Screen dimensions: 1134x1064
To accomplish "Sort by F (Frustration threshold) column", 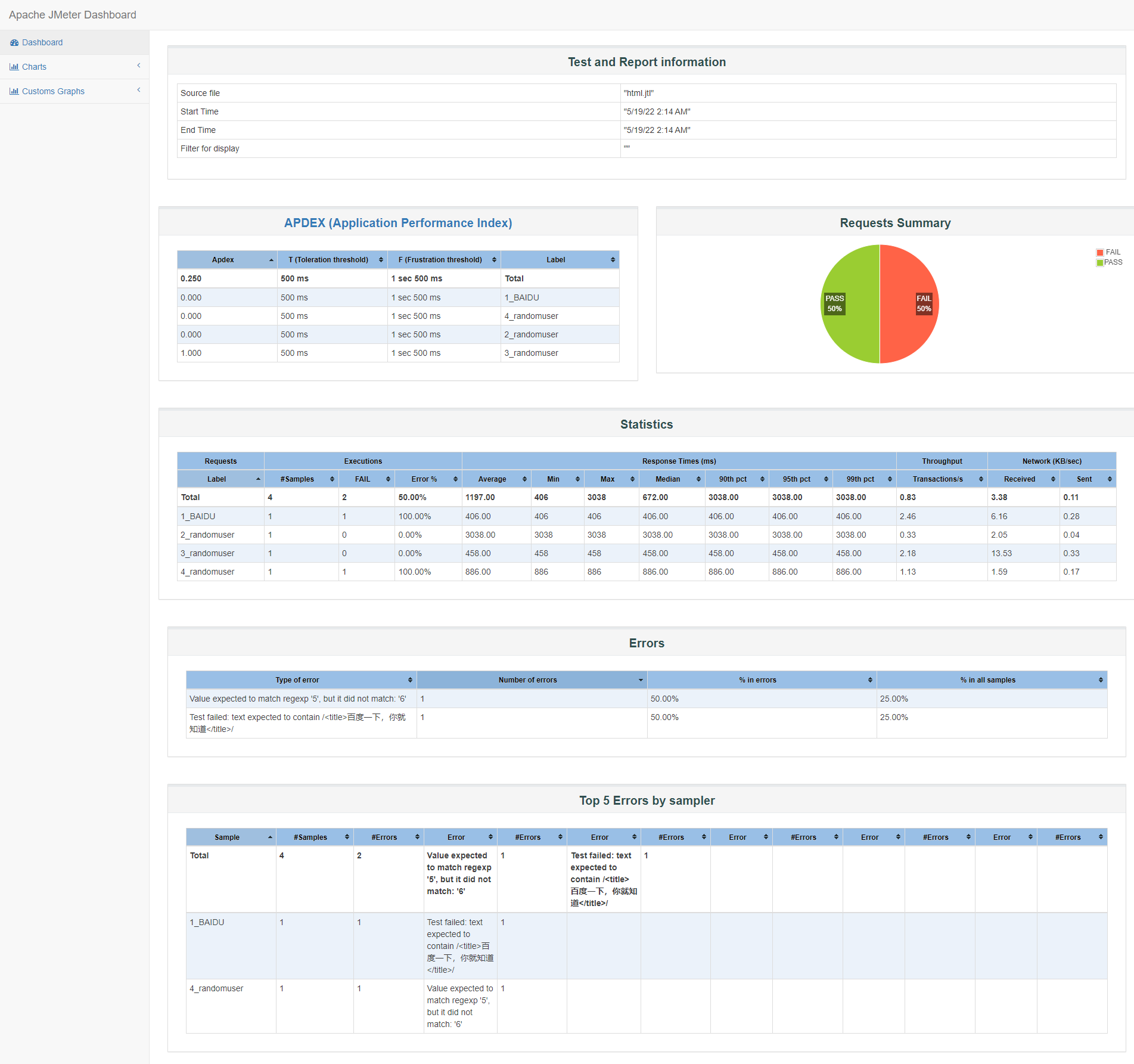I will pos(445,260).
